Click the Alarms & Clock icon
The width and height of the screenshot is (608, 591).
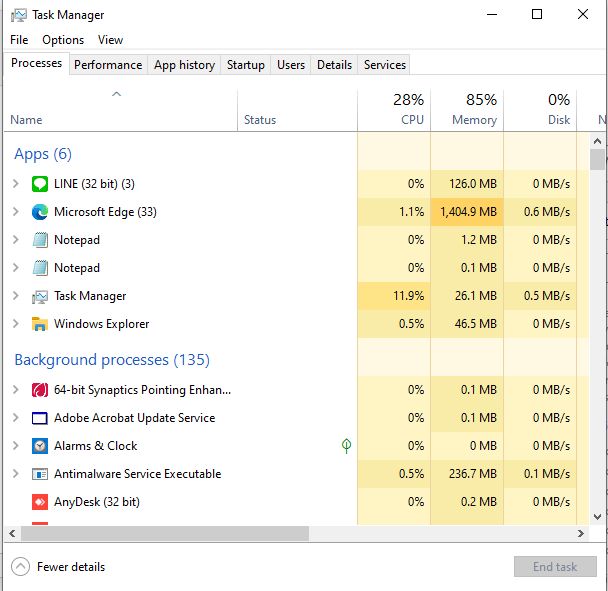40,446
